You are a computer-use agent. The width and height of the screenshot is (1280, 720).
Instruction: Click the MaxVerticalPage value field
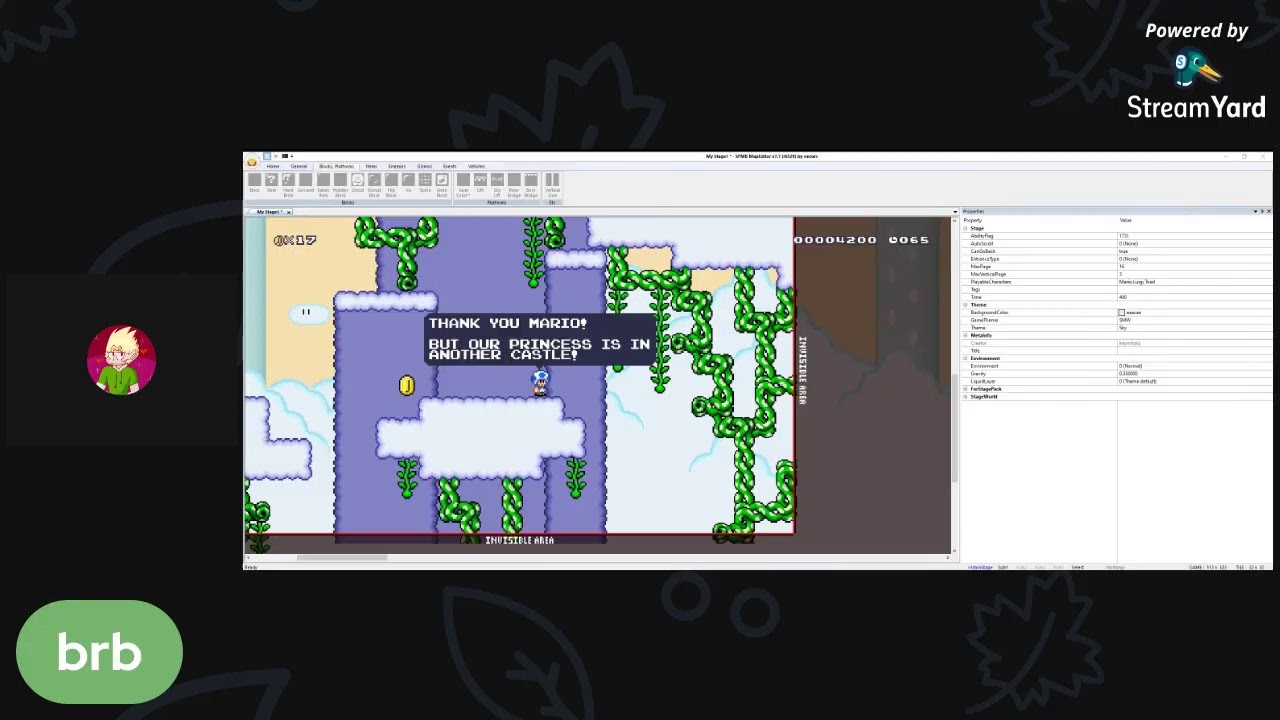click(1195, 274)
